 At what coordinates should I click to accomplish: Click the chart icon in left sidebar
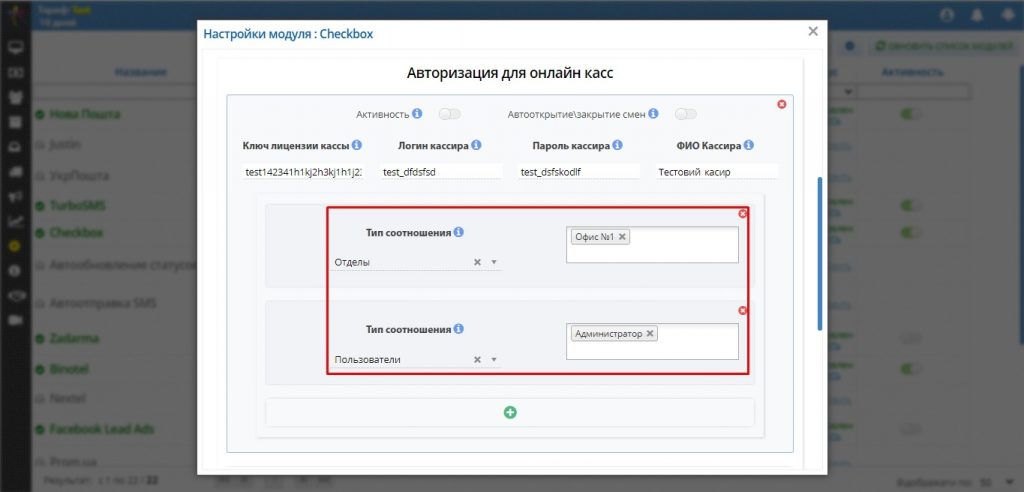(16, 221)
